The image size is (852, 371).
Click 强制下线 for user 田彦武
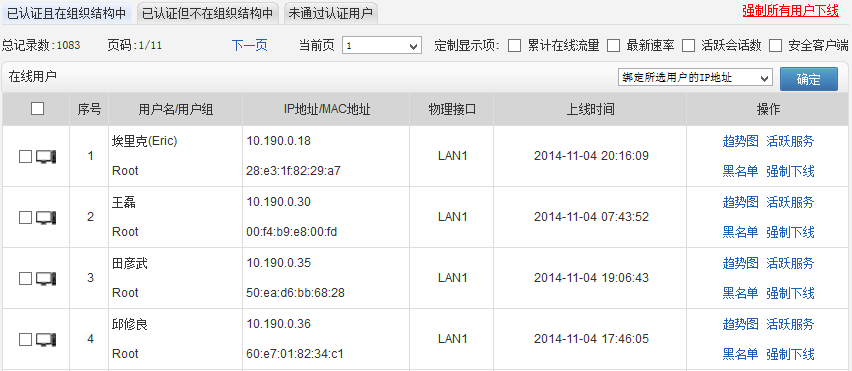(790, 294)
